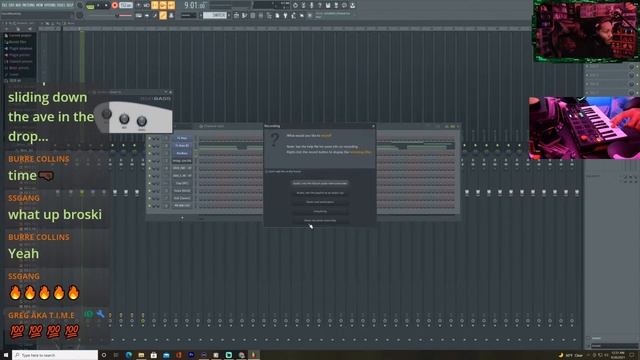This screenshot has width=640, height=360.
Task: Open the ADD menu
Action: [x=19, y=5]
